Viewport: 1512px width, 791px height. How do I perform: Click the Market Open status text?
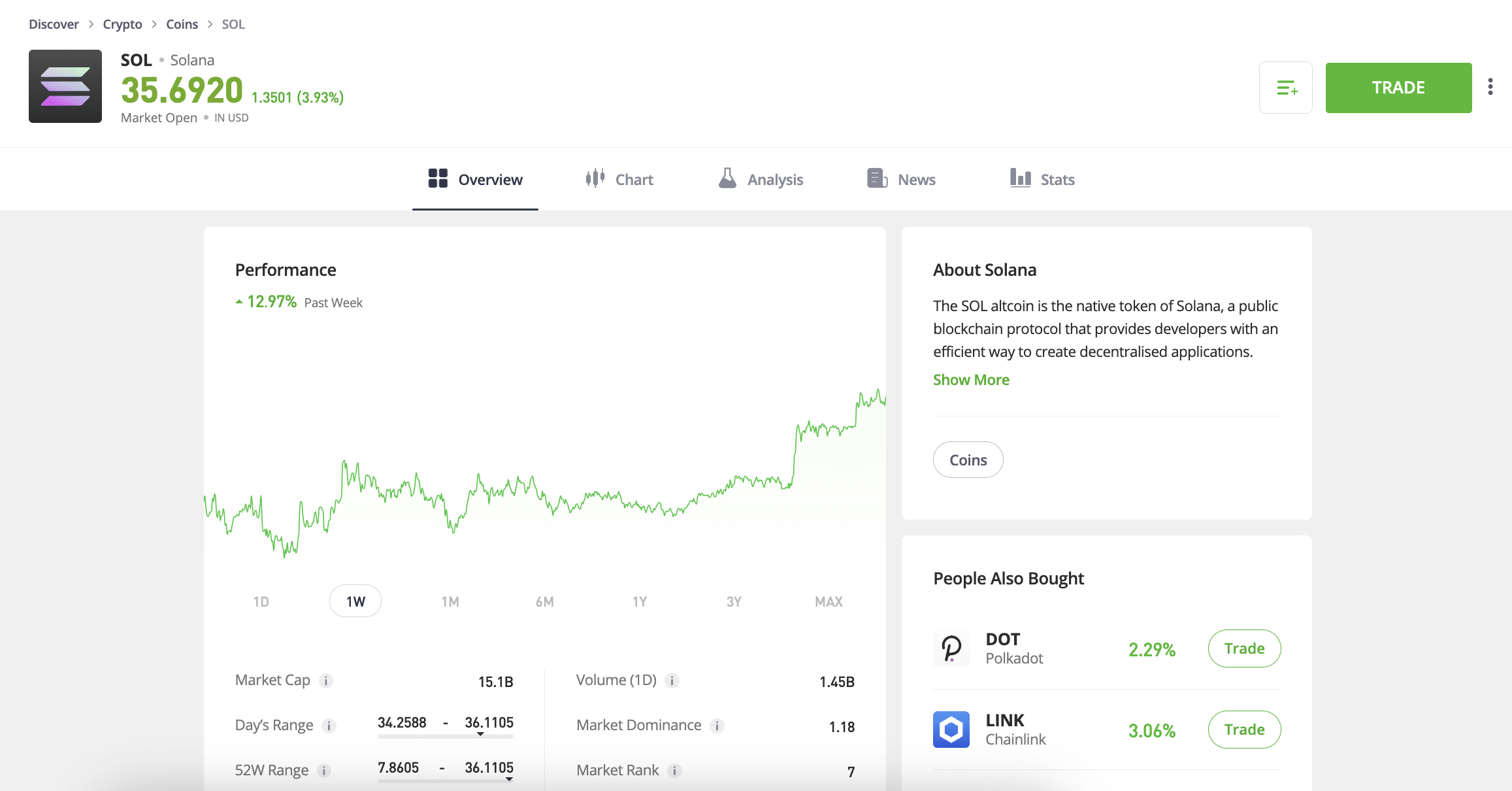coord(159,118)
